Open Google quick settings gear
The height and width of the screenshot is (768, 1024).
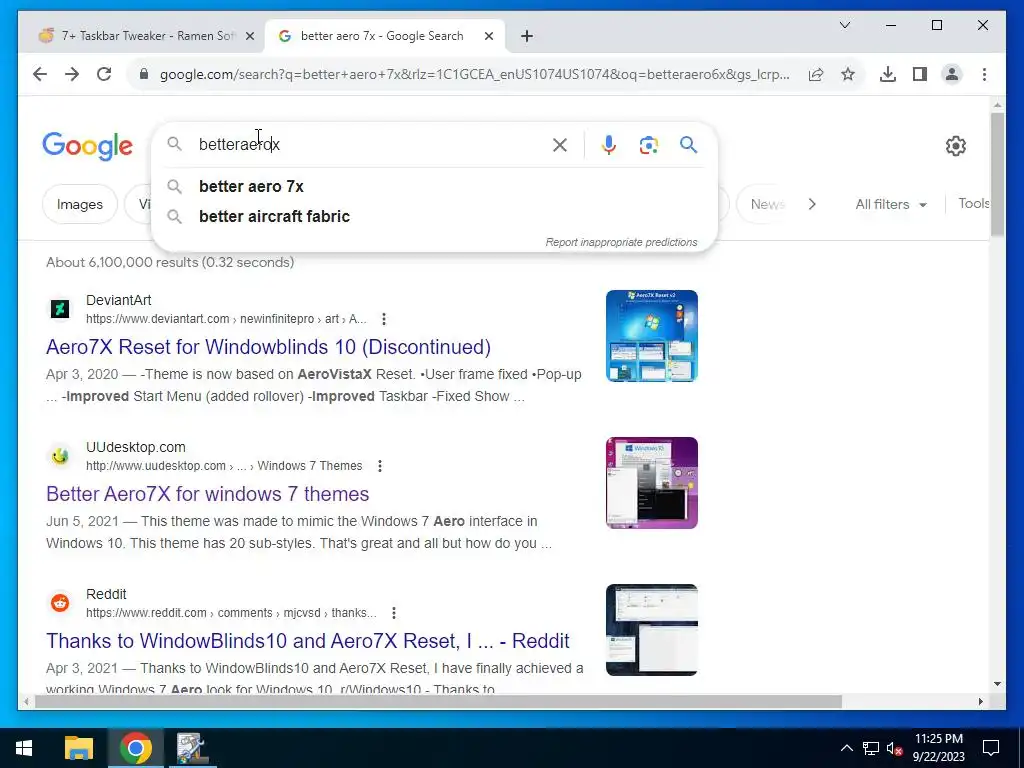[955, 146]
